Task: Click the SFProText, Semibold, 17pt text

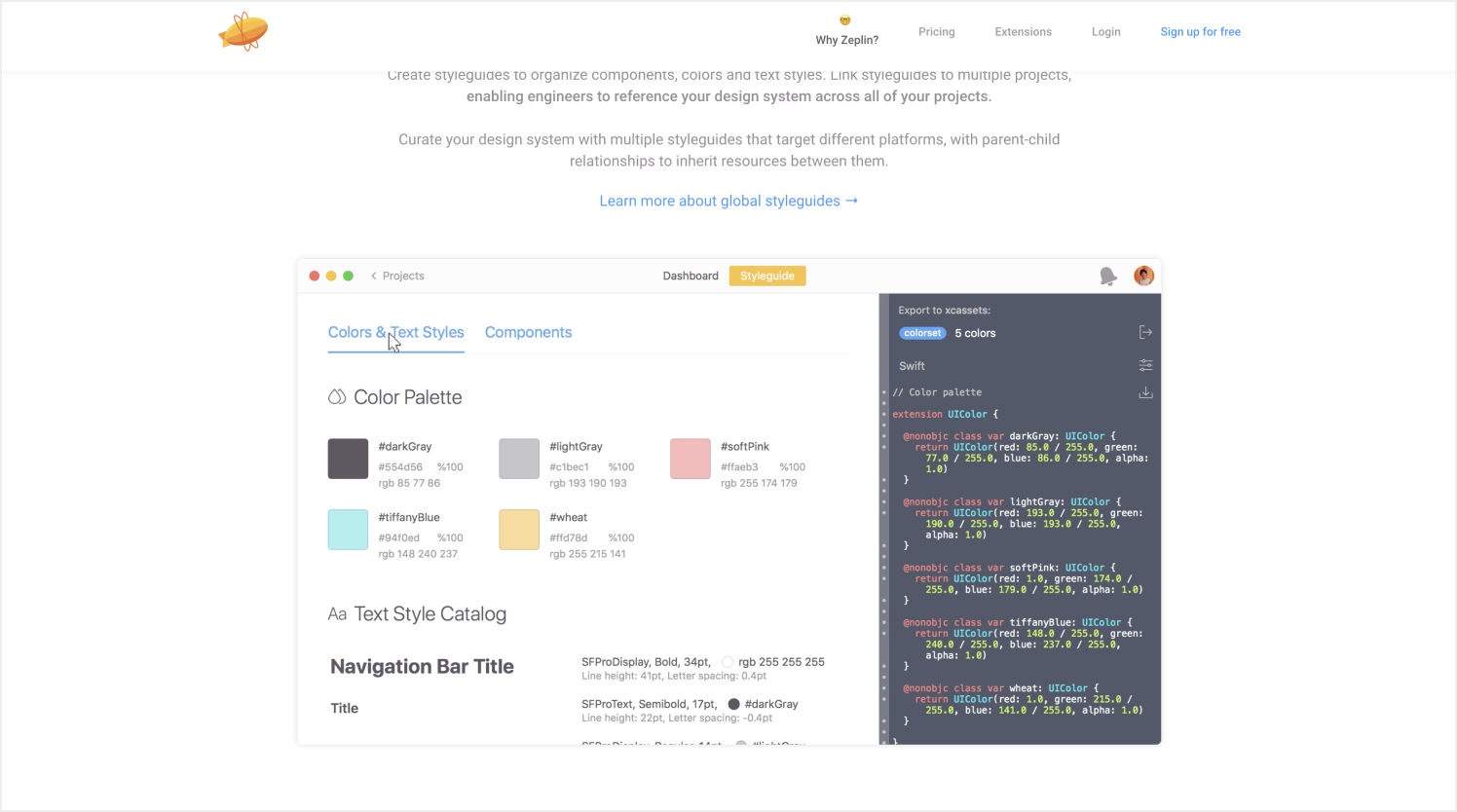Action: [650, 704]
